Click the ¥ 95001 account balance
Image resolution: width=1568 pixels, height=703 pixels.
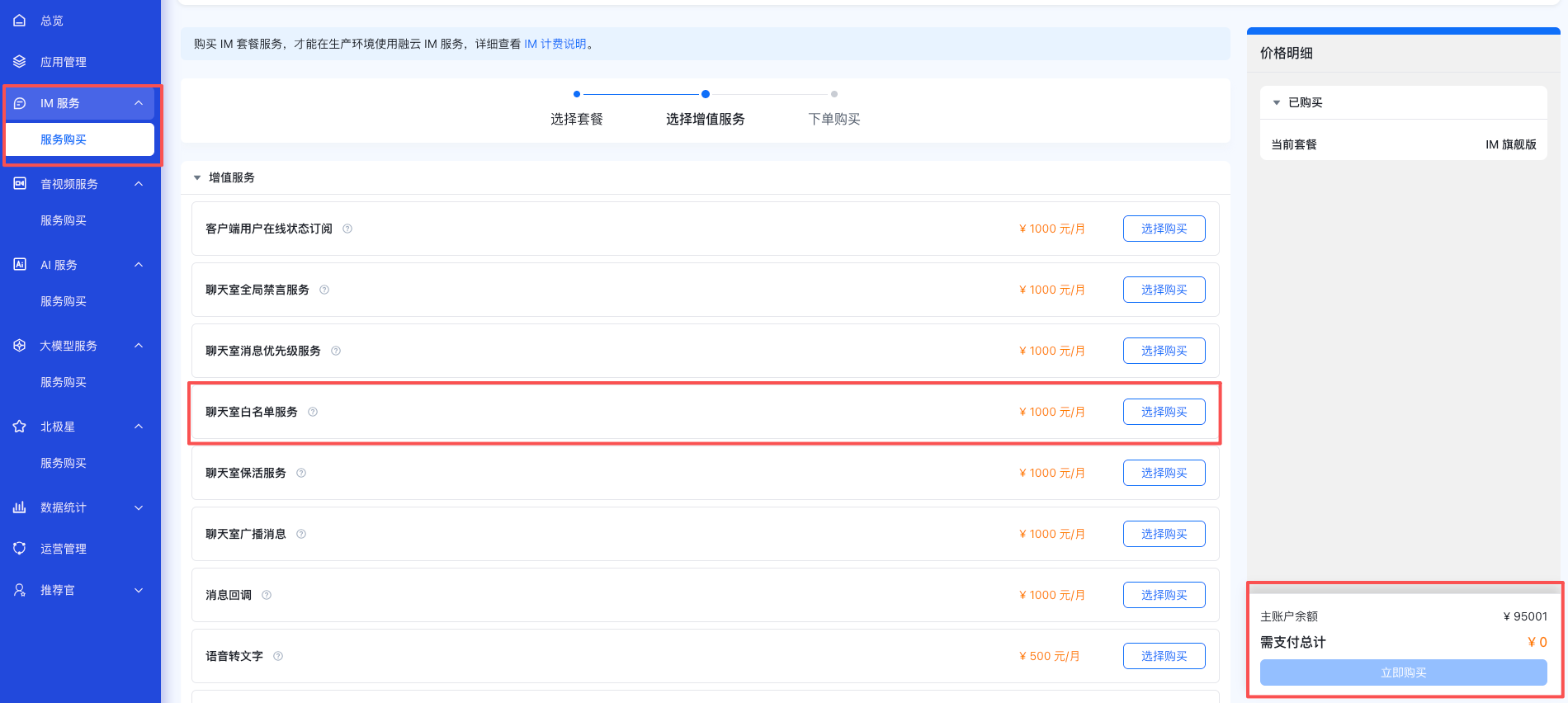[1525, 616]
